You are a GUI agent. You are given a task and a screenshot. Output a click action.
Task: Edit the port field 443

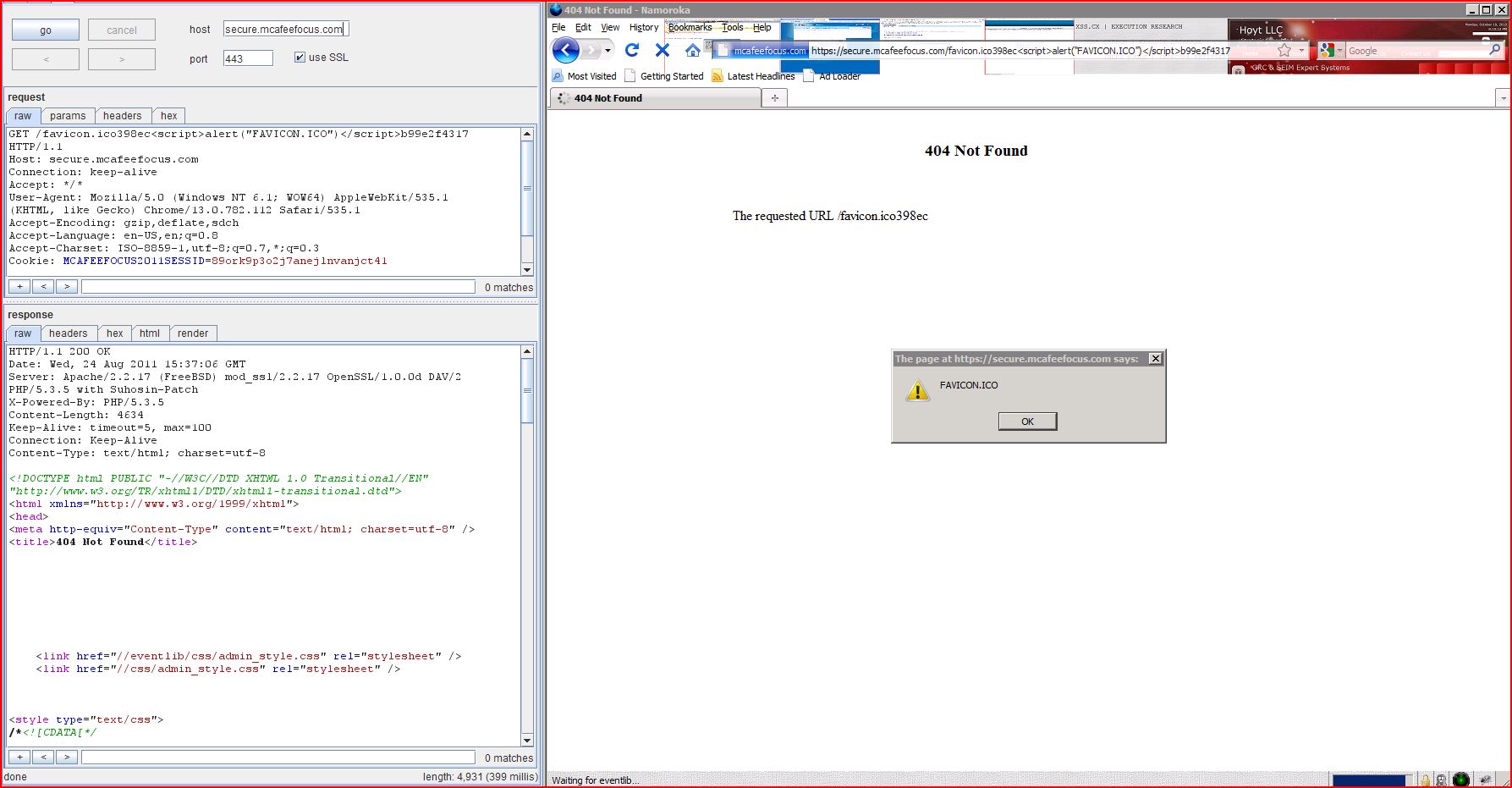[248, 58]
